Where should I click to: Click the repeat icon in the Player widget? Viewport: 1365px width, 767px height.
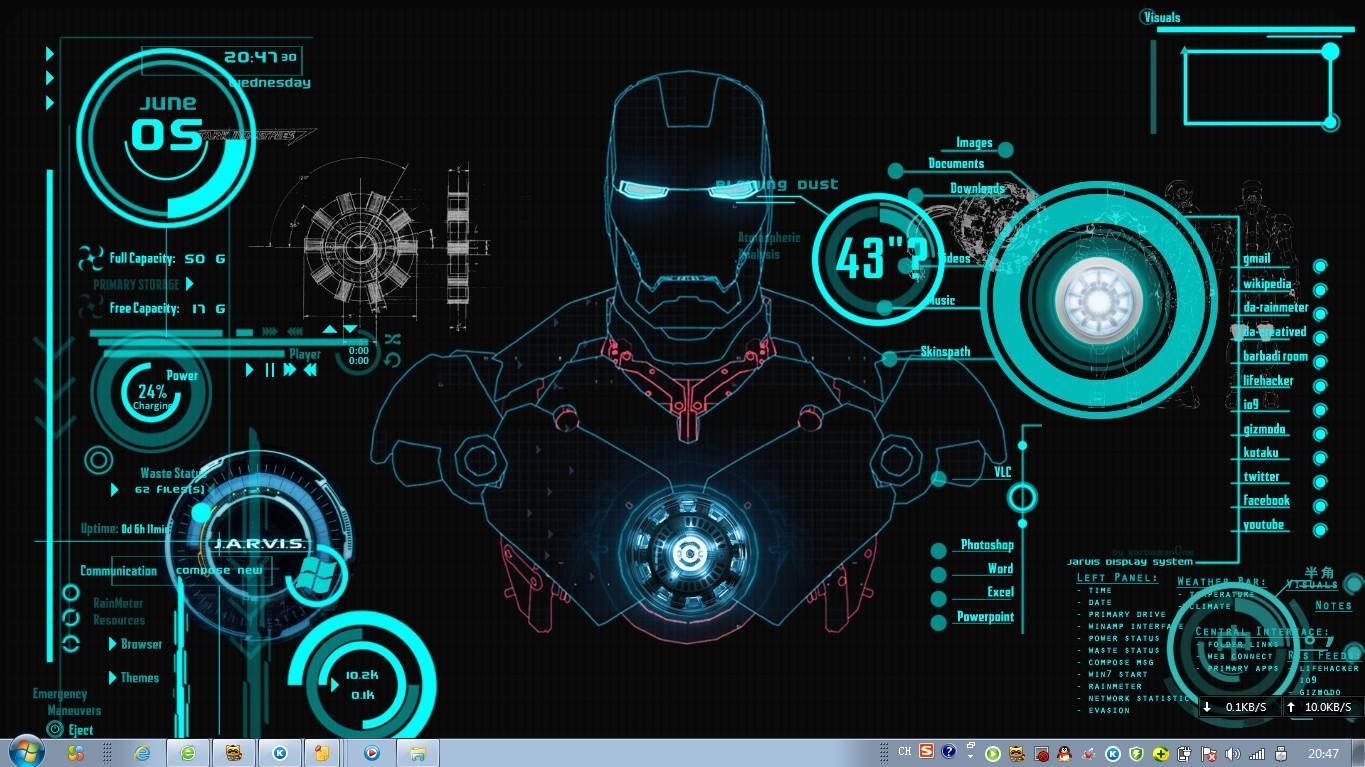392,360
